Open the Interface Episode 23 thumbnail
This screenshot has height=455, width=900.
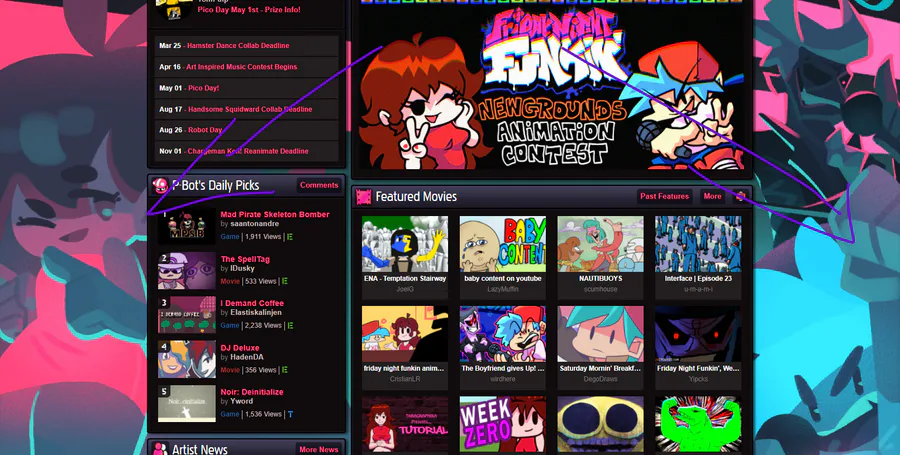[698, 244]
